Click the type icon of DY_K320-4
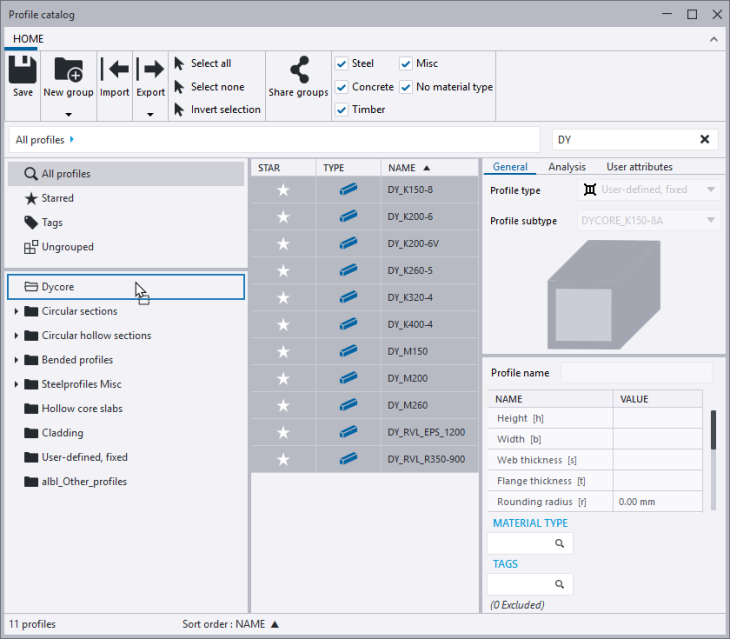The width and height of the screenshot is (730, 639). (348, 297)
